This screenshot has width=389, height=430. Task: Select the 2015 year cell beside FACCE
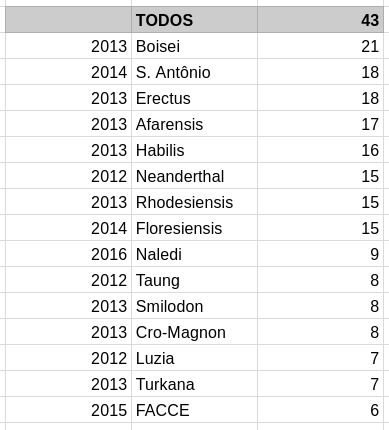[x=68, y=410]
